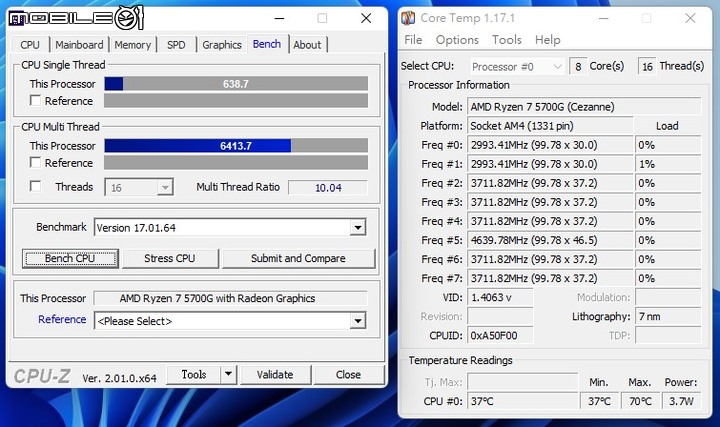Tick the Threads checkbox in CPU-Z
The image size is (720, 427).
(x=35, y=186)
